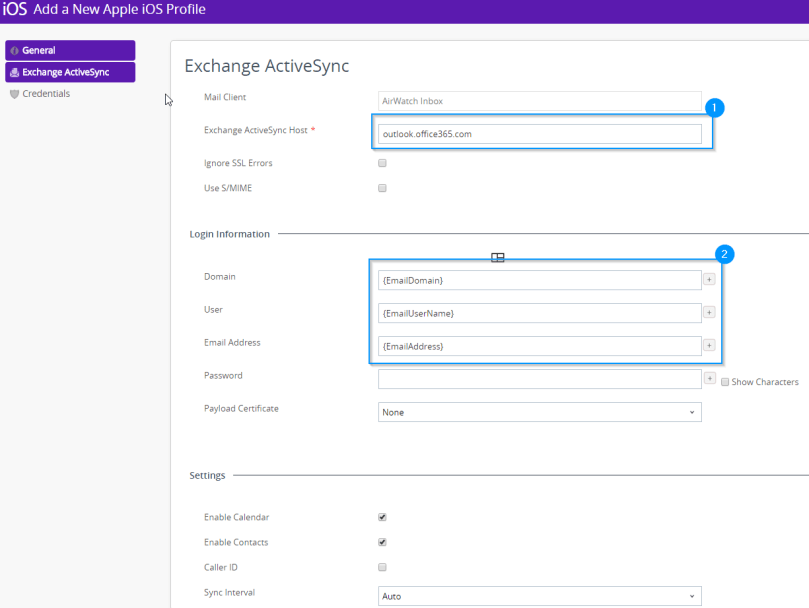Enable the Ignore SSL Errors checkbox

coord(382,163)
